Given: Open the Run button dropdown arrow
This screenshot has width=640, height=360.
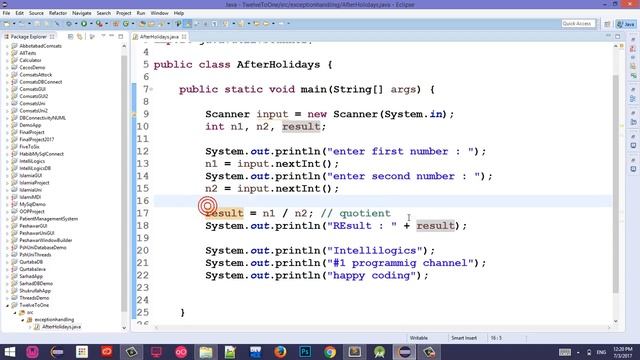Looking at the screenshot, I should pyautogui.click(x=91, y=24).
